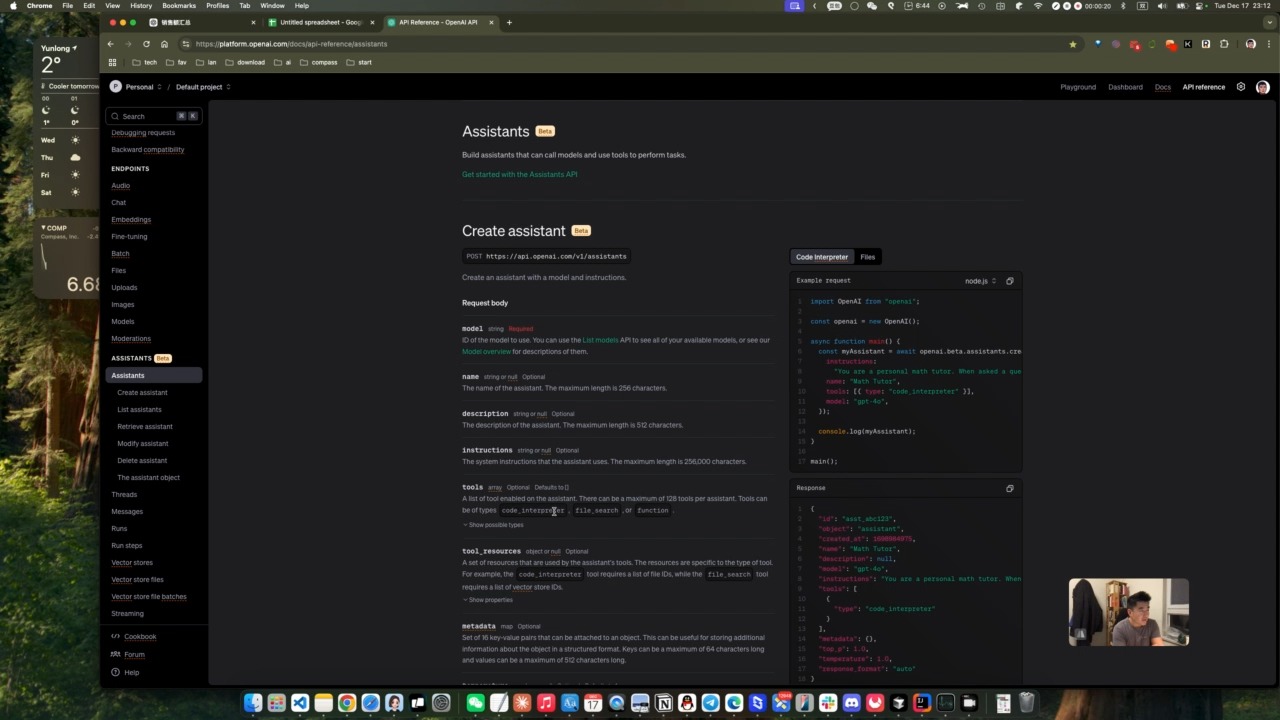
Task: Open the Forum link in sidebar
Action: (x=134, y=654)
